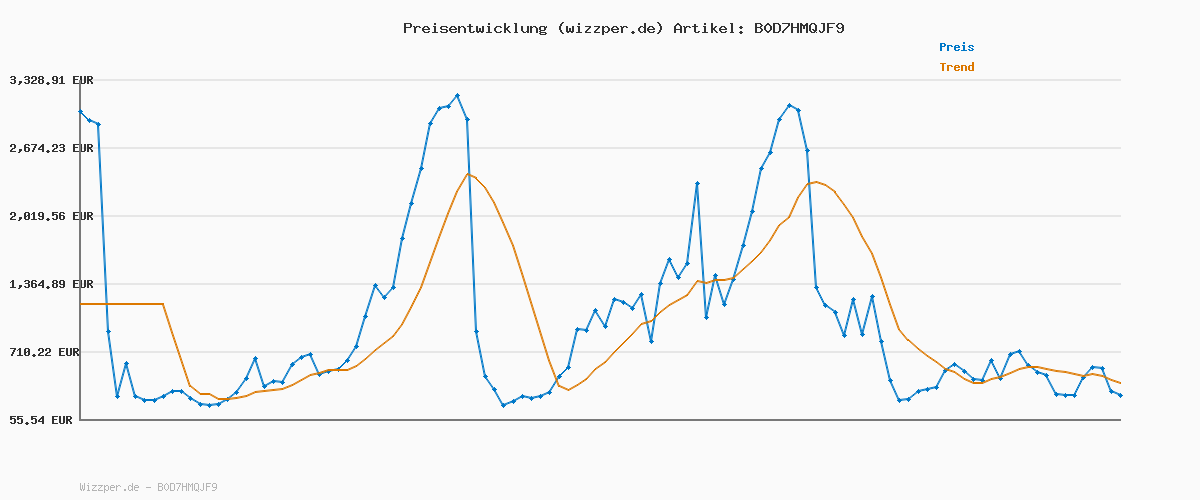Viewport: 1200px width, 500px height.
Task: Click the last blue price point at right edge
Action: 1120,395
